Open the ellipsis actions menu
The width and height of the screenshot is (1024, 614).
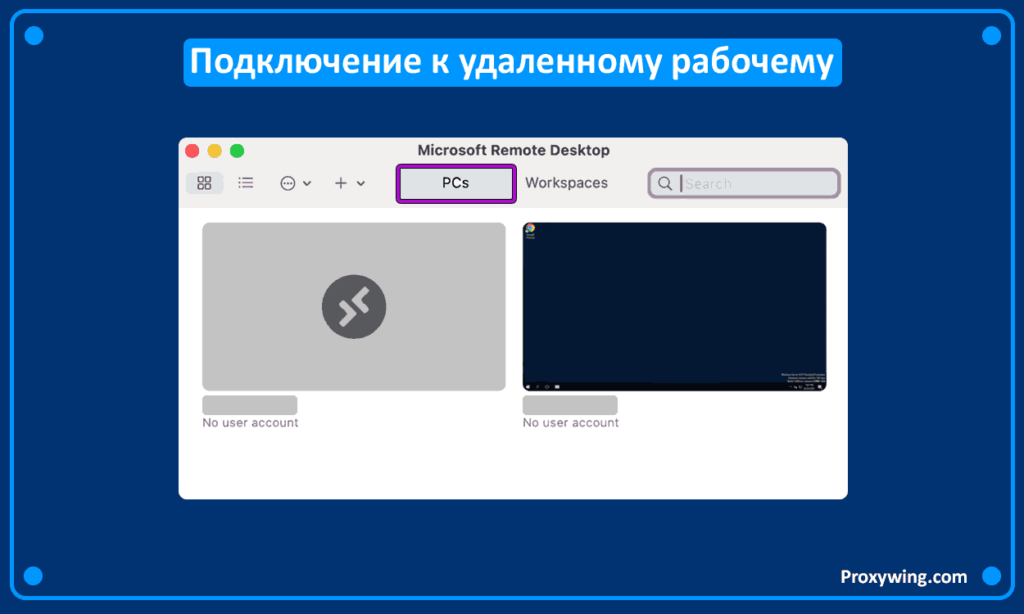[295, 184]
